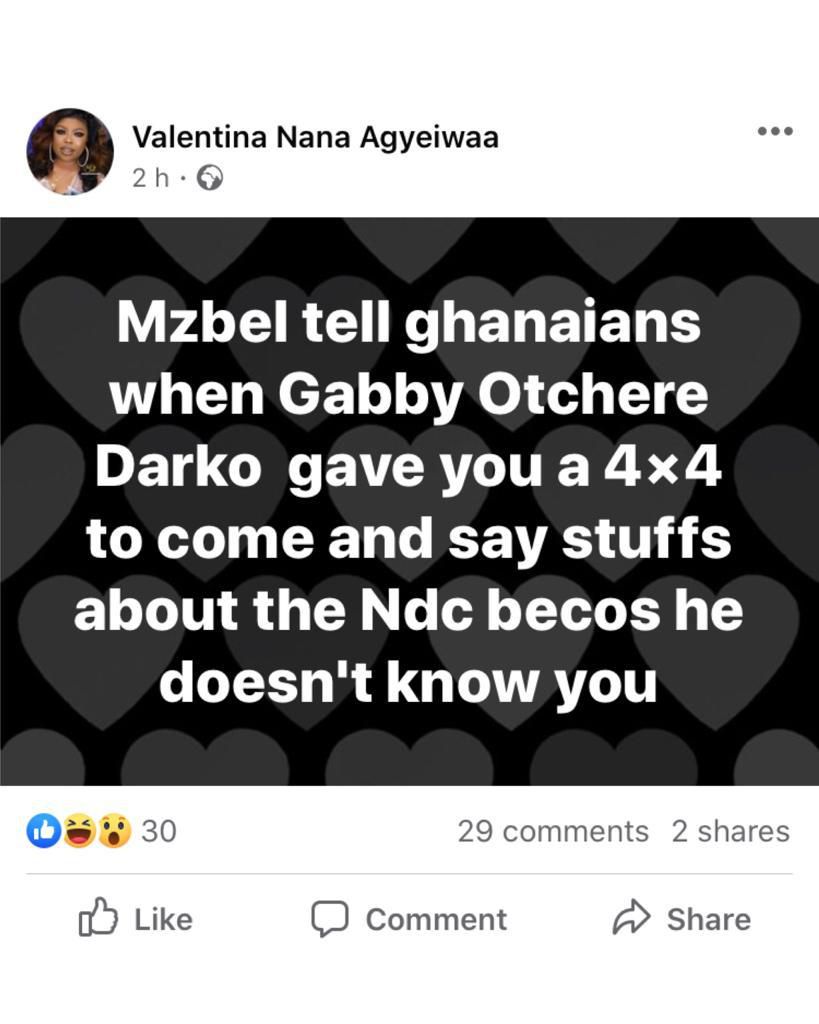This screenshot has height=1024, width=819.
Task: Click the Wow surprised reaction emoji
Action: (113, 831)
